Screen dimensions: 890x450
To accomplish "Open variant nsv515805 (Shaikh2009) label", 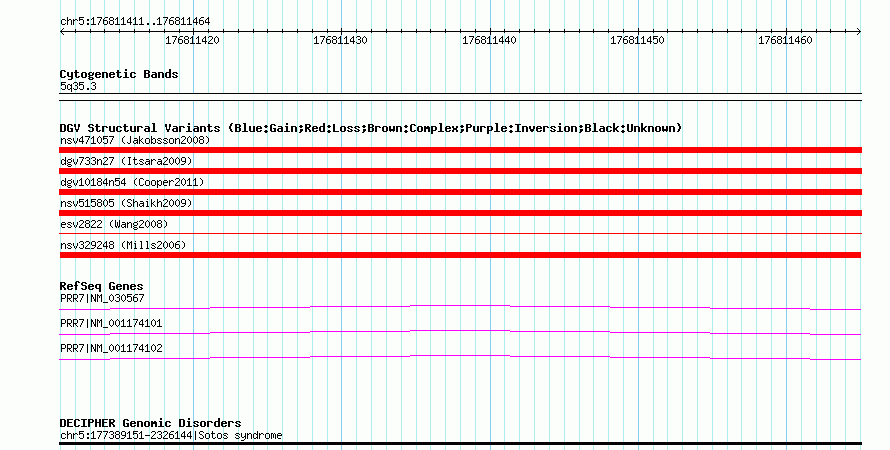I will 126,203.
